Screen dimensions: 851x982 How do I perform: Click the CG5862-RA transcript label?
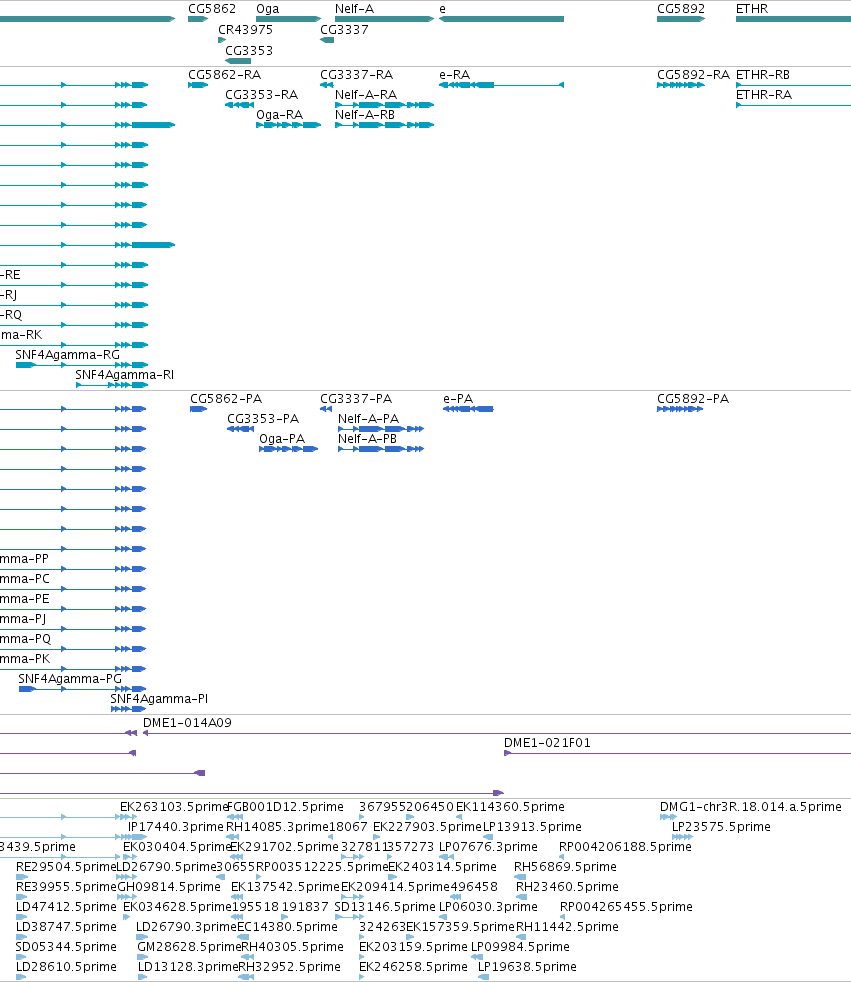224,75
